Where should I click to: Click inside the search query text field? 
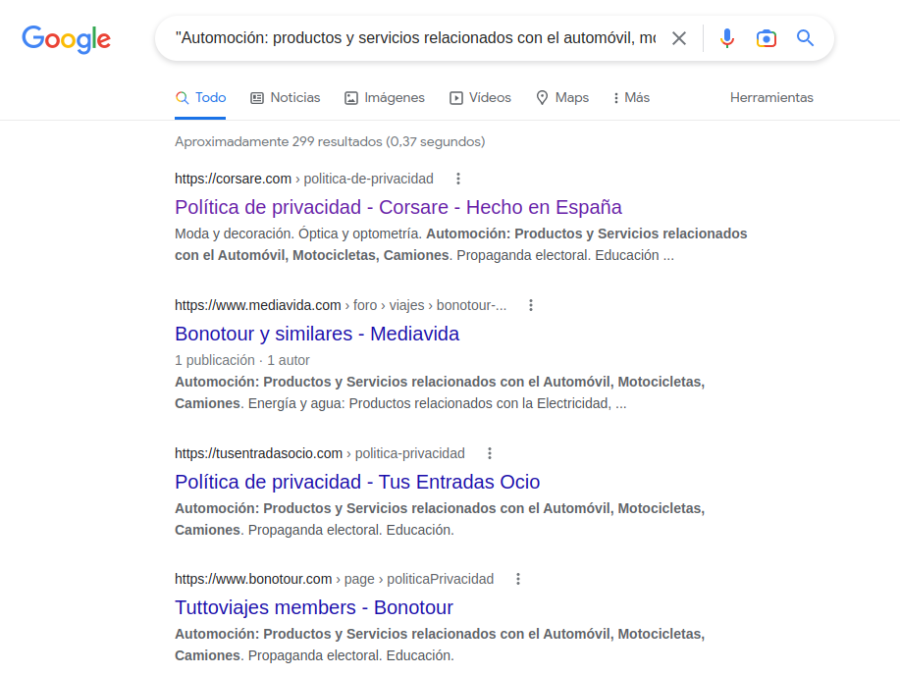(x=415, y=39)
